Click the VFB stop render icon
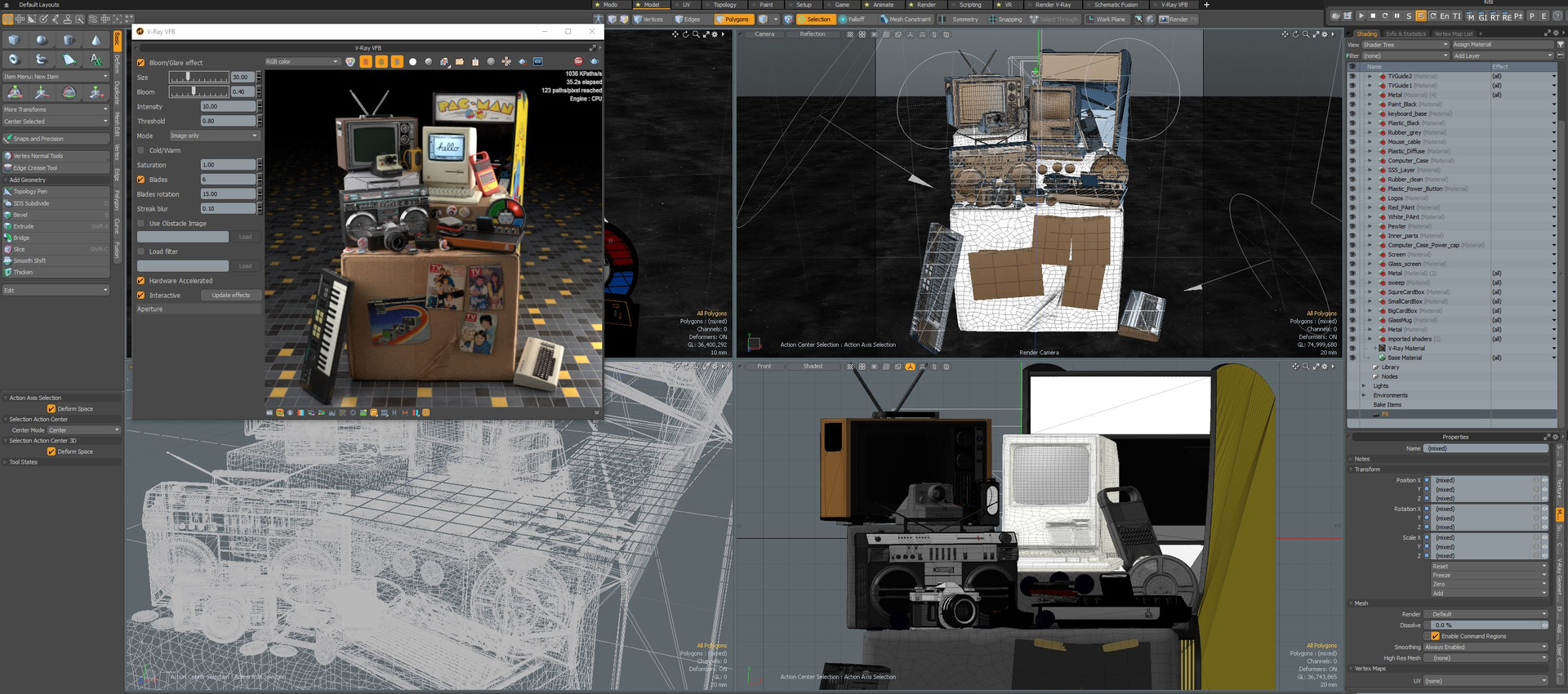Viewport: 1568px width, 694px height. [578, 61]
